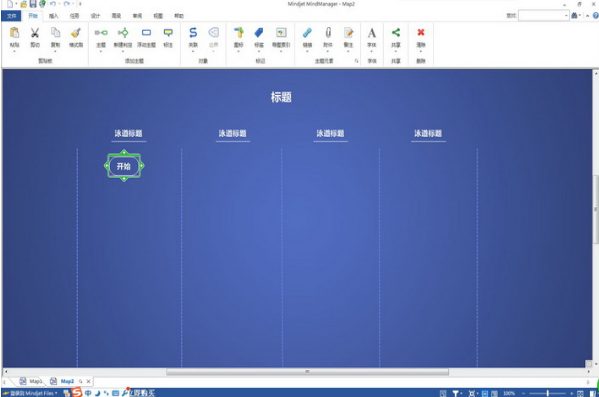Insert a Decision topic with diamond icon
The width and height of the screenshot is (599, 397).
[x=123, y=33]
